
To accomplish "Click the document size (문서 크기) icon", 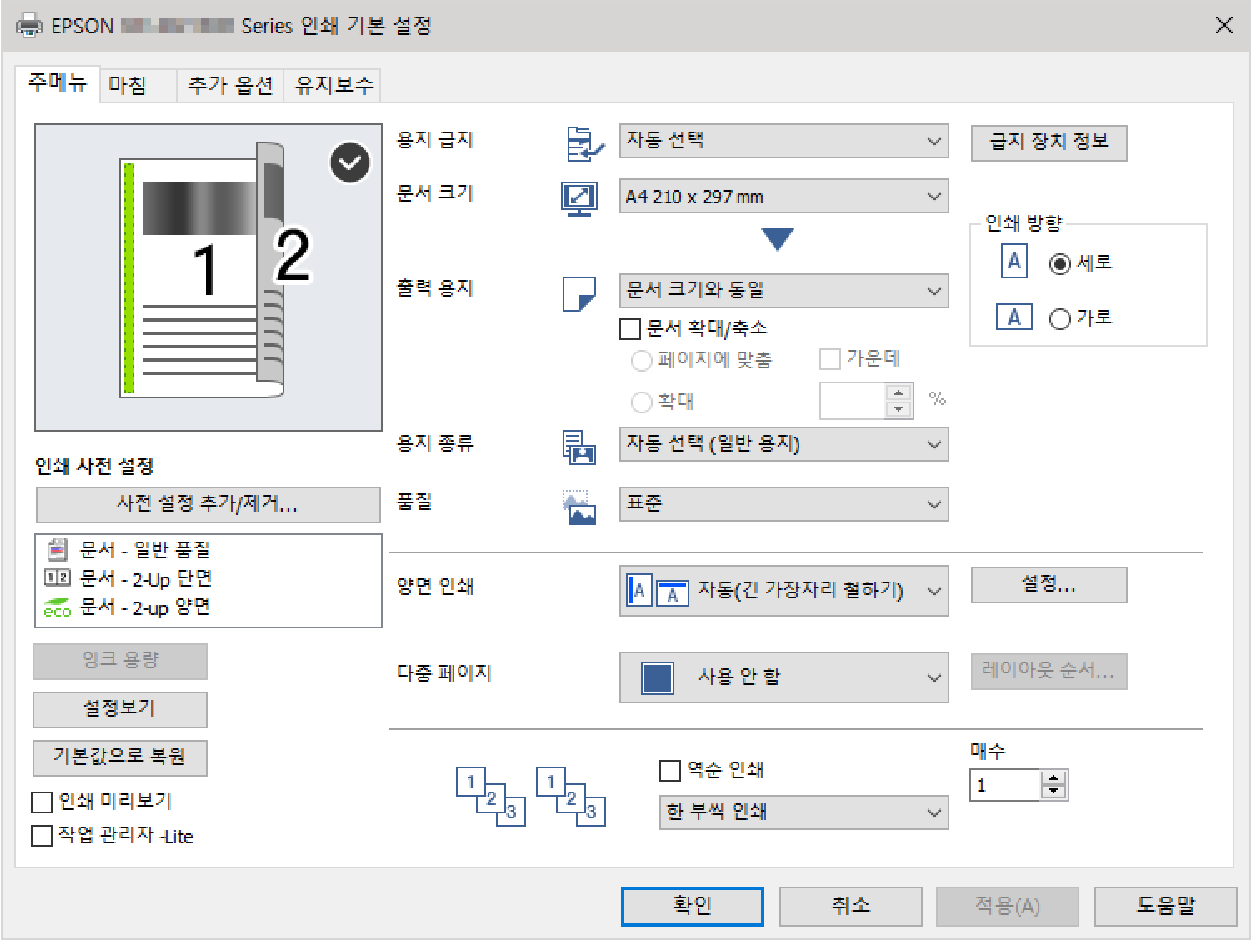I will pos(579,197).
